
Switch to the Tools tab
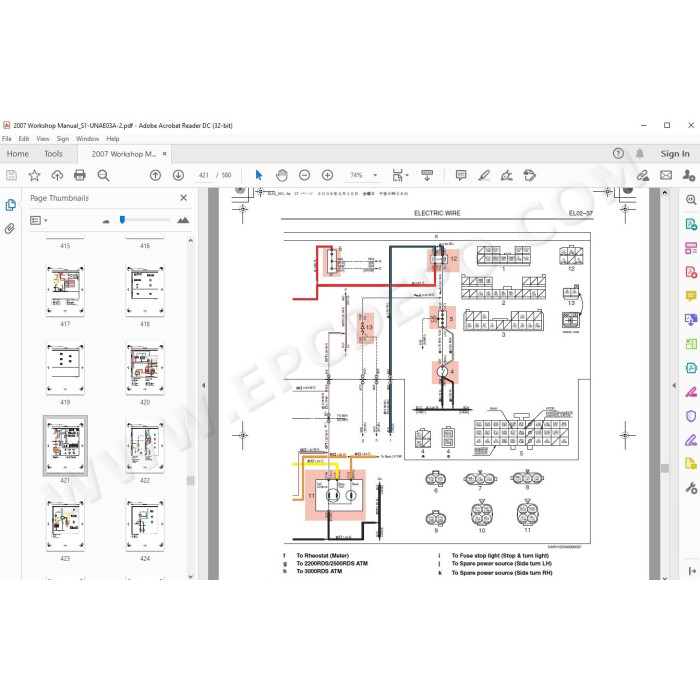tap(53, 154)
